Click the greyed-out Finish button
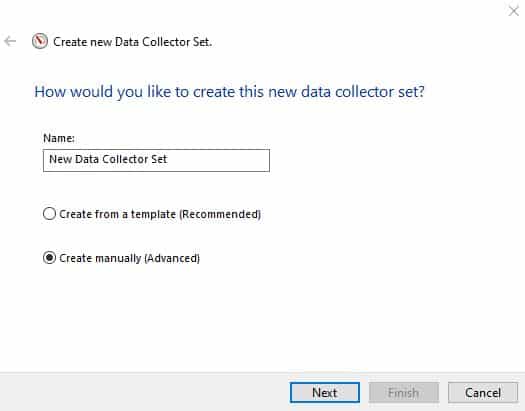Viewport: 525px width, 411px height. pyautogui.click(x=404, y=392)
